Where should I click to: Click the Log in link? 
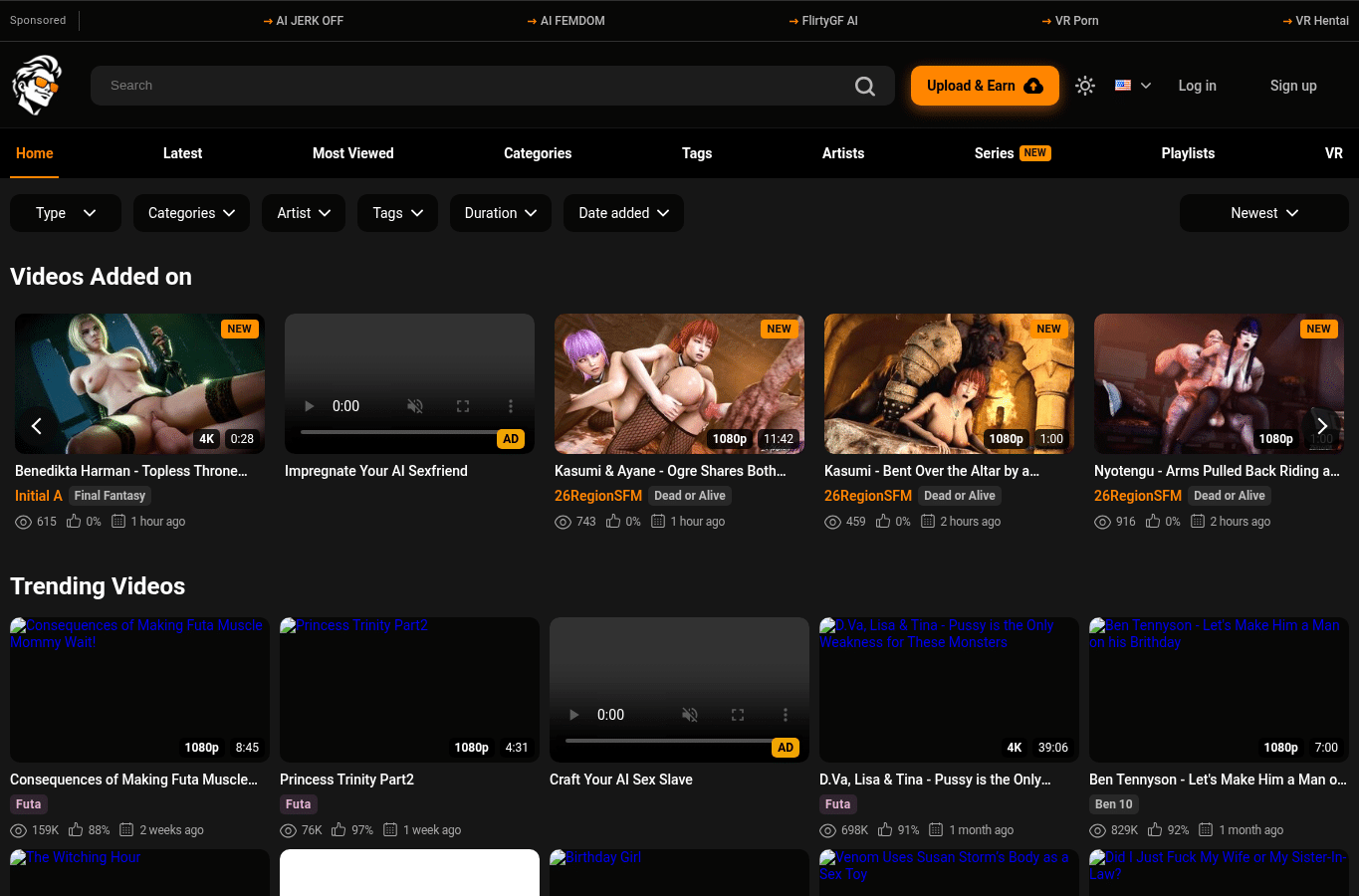[x=1198, y=86]
